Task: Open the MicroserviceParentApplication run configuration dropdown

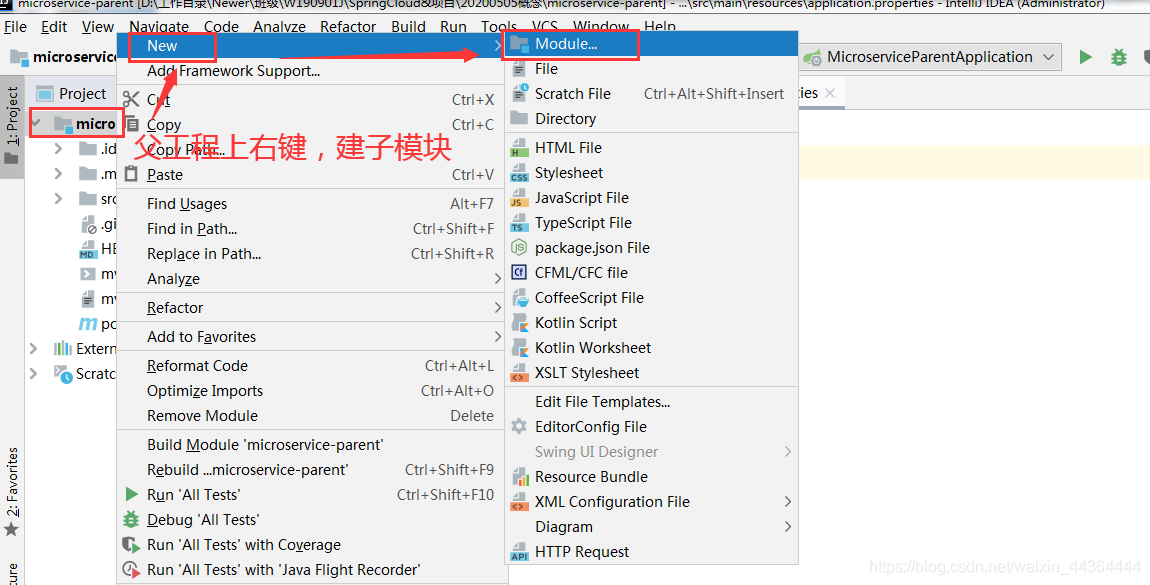Action: [931, 57]
